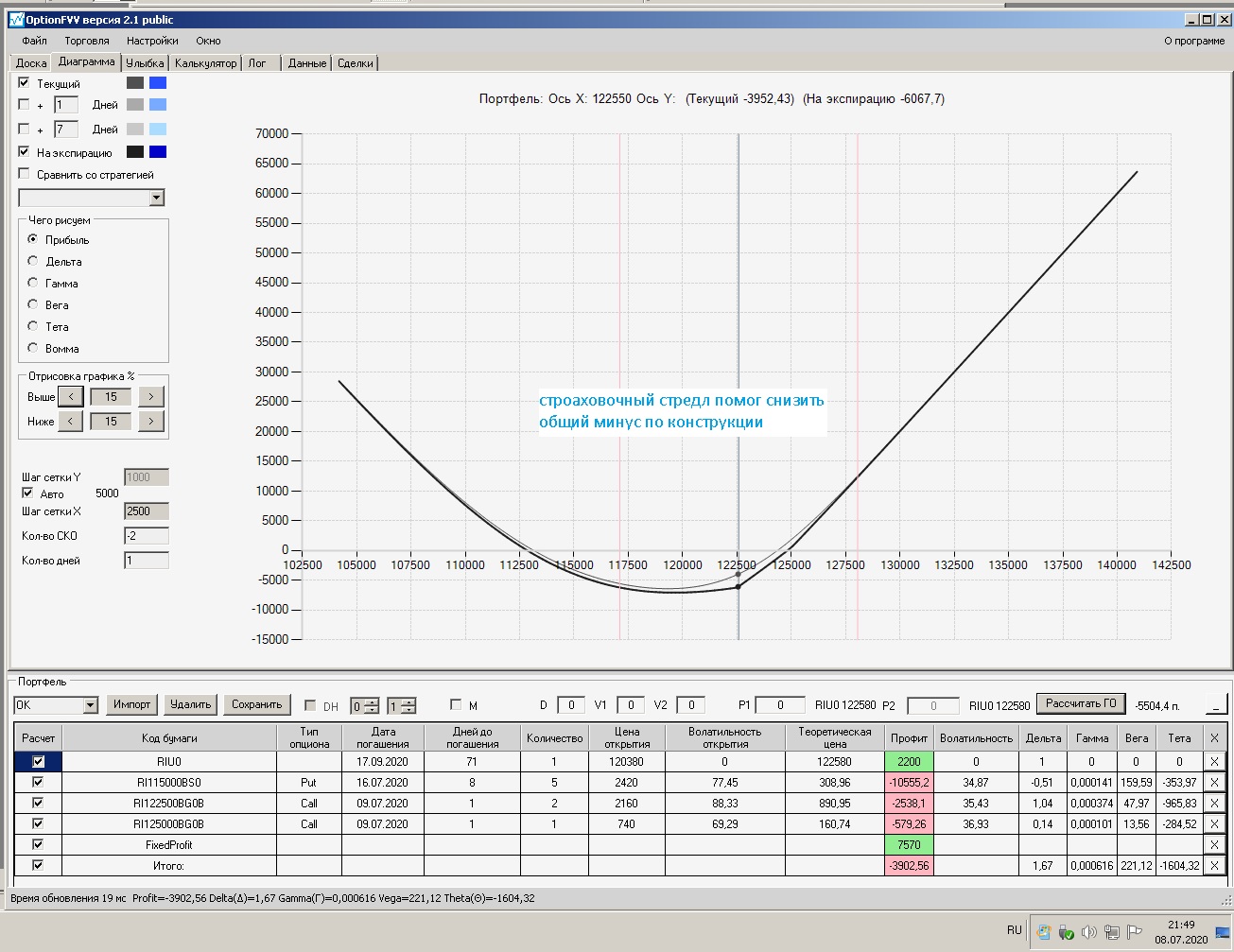Switch to the Калькулятор tab

tap(205, 63)
